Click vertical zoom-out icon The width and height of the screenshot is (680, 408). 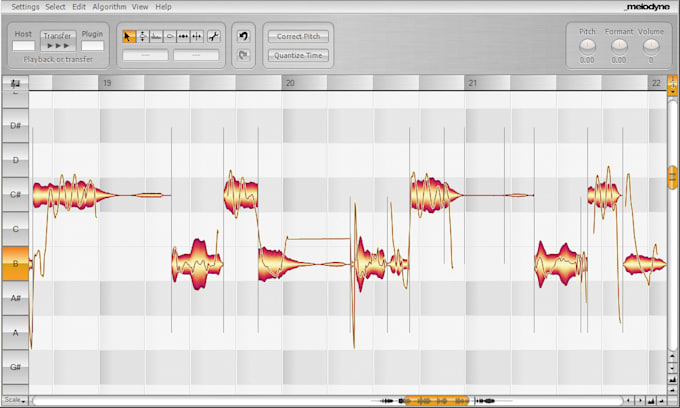(672, 389)
